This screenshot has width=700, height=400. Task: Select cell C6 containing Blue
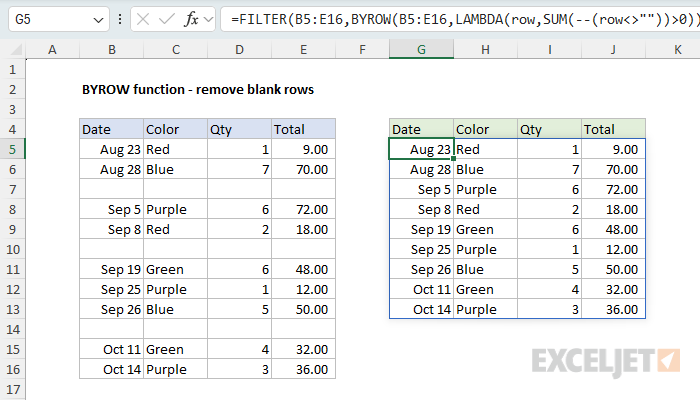coord(175,169)
